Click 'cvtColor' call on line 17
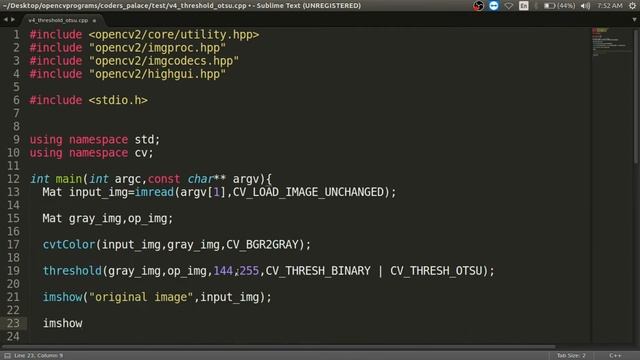Screen dimensions: 640x360 click(69, 244)
